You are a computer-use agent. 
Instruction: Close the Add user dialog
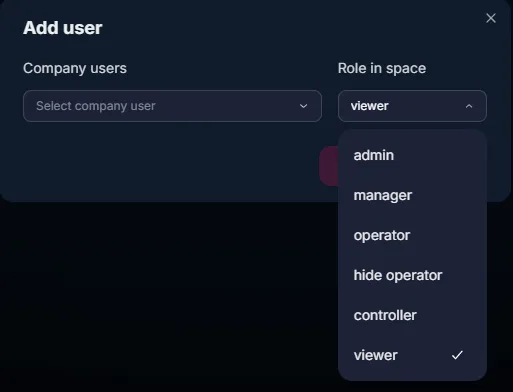click(491, 18)
